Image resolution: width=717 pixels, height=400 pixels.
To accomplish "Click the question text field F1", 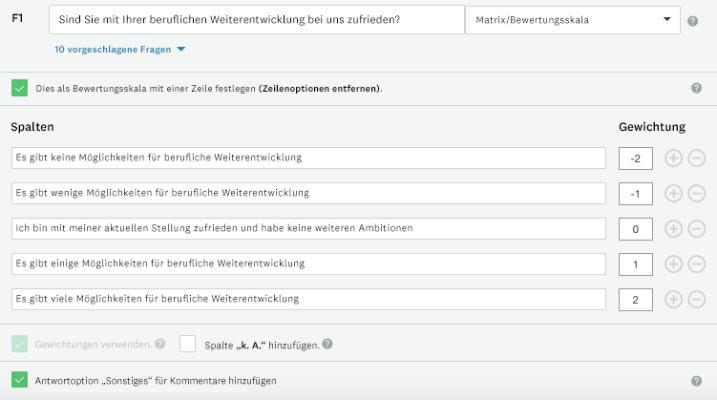I will 257,20.
